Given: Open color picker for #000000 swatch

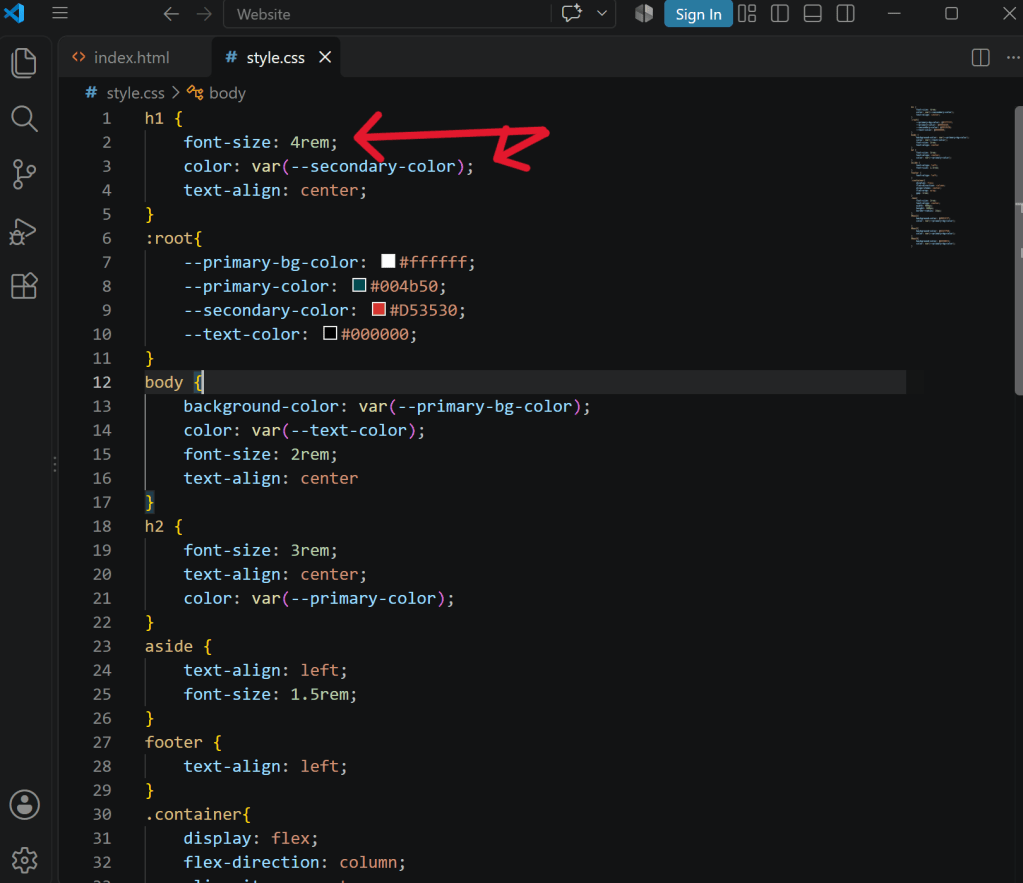Looking at the screenshot, I should 330,333.
